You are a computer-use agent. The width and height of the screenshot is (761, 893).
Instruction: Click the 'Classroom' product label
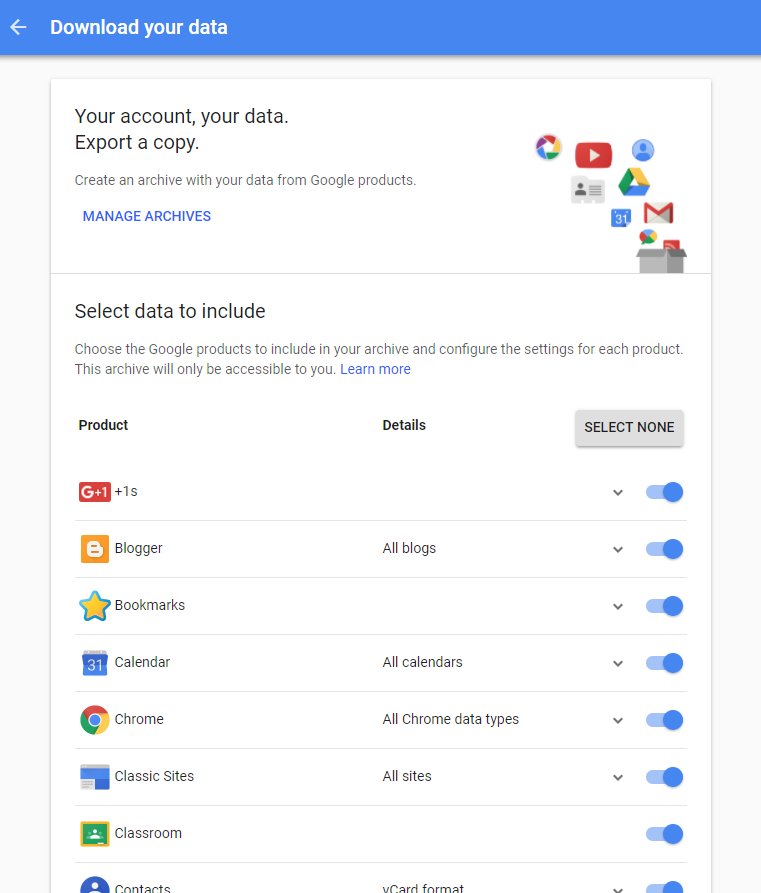click(x=148, y=833)
